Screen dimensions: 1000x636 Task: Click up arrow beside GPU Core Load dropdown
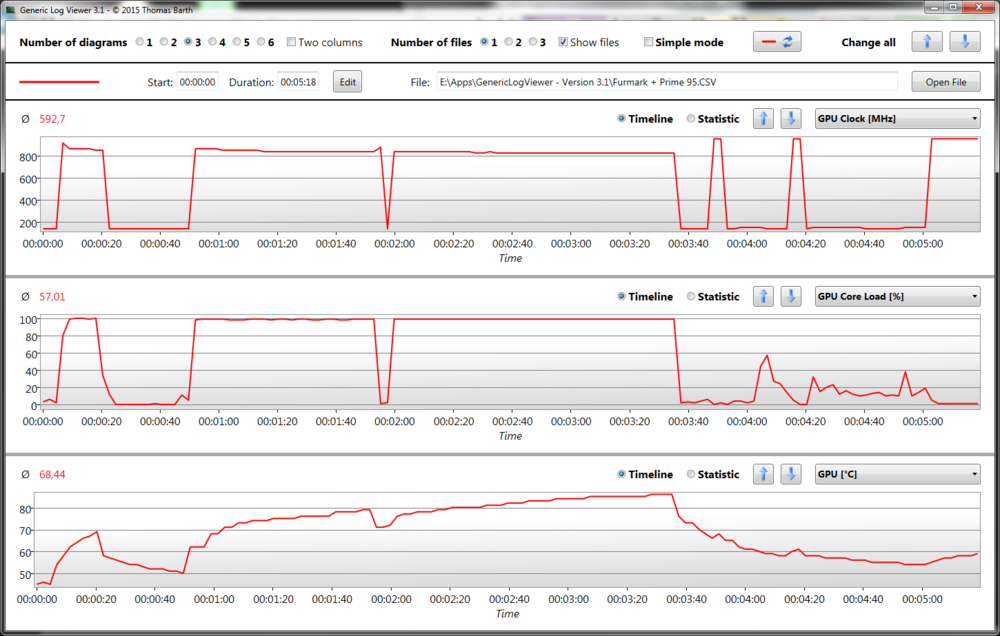763,296
